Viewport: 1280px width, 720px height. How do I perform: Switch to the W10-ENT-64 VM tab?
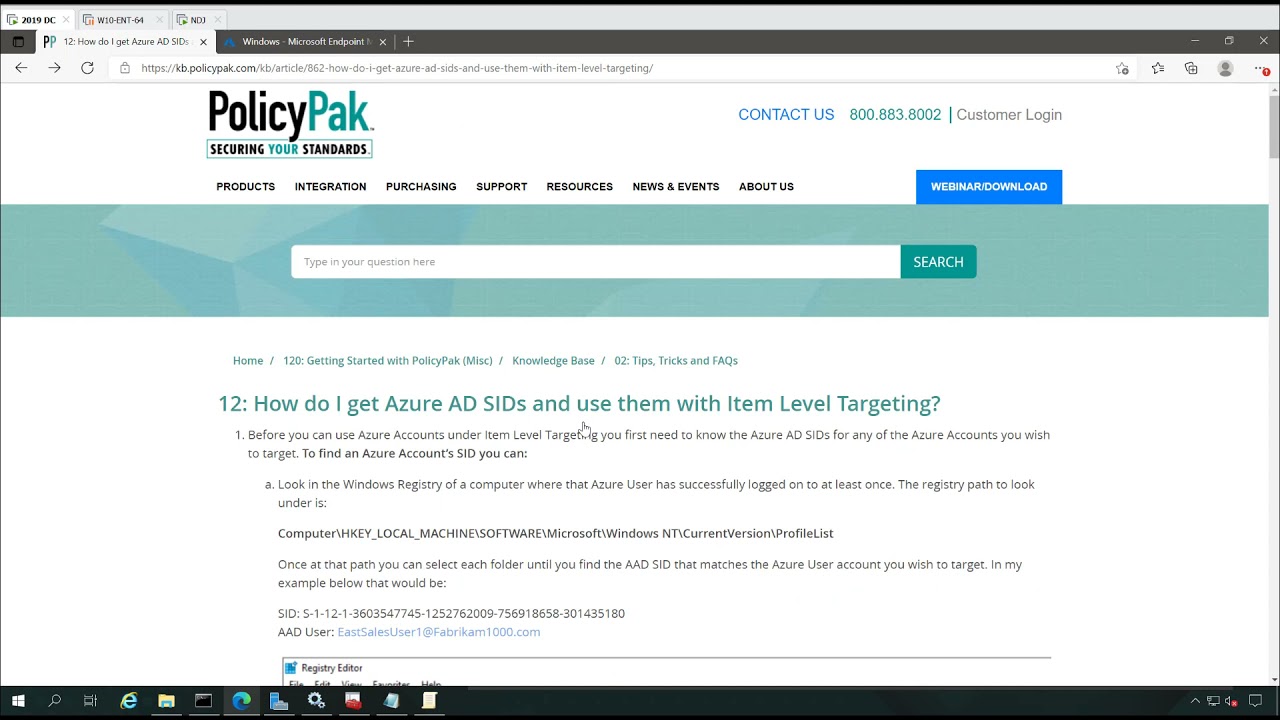pos(120,20)
